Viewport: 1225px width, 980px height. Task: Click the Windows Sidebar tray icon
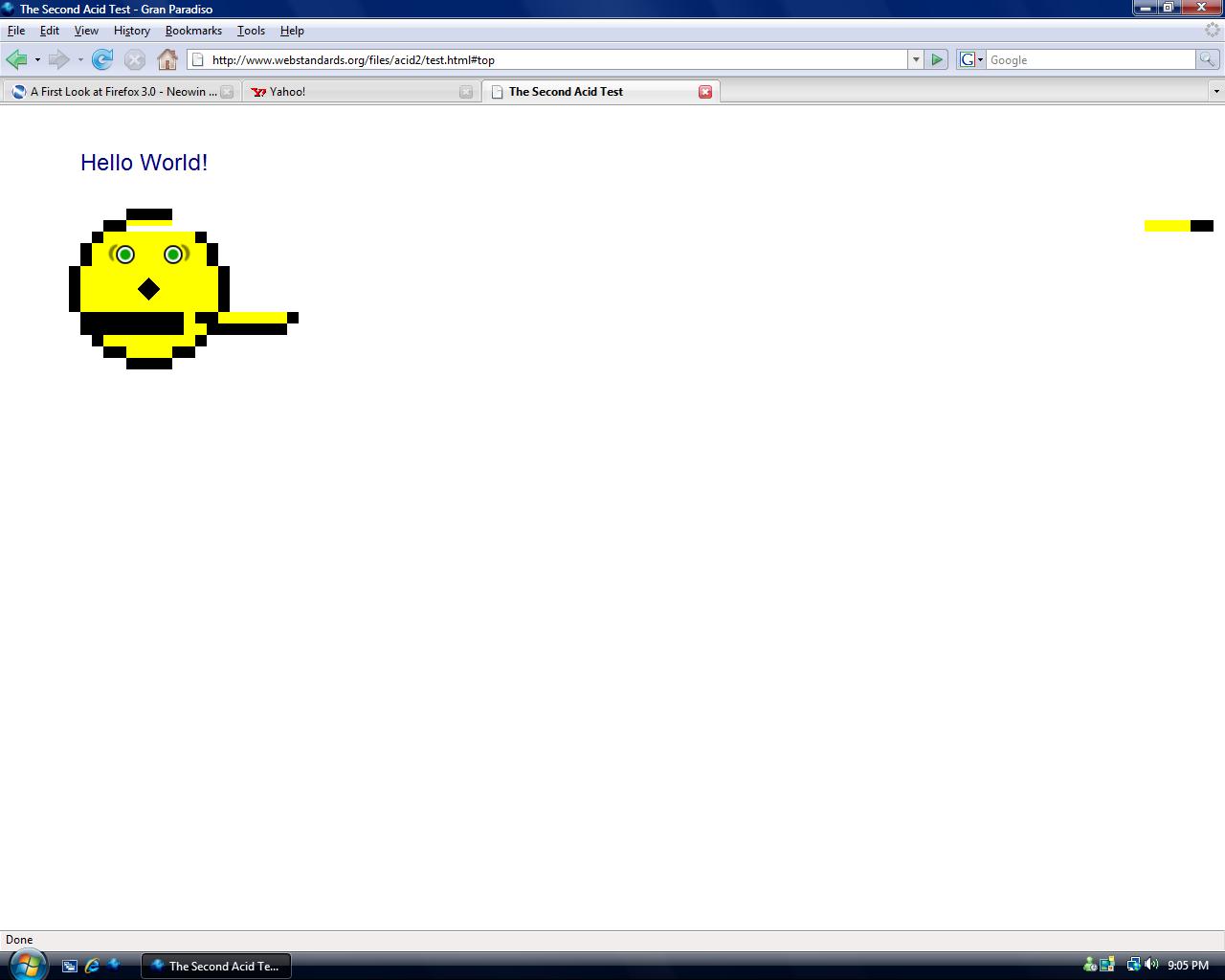click(1107, 965)
